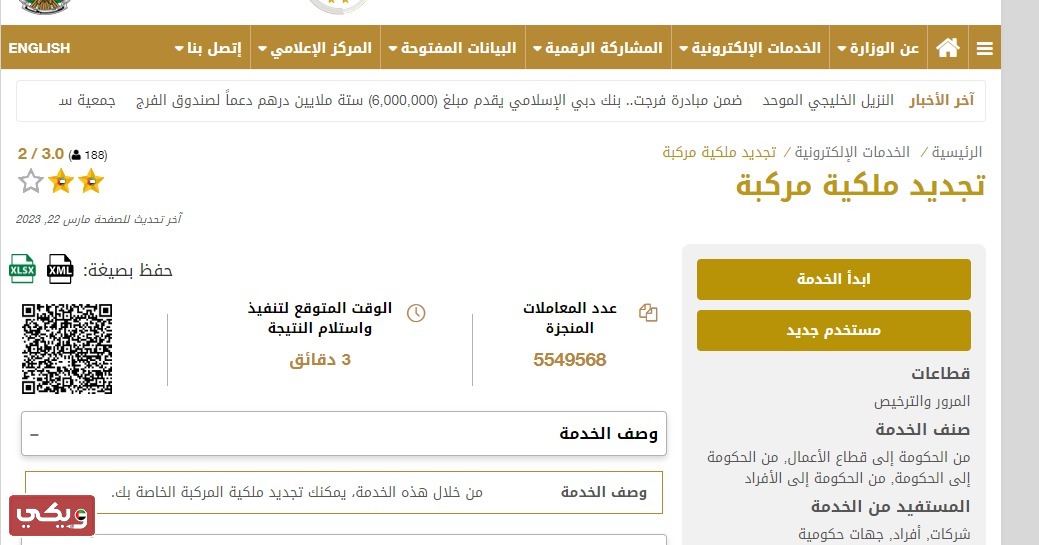Click the مستخدم جديد button
The height and width of the screenshot is (545, 1039).
coord(834,330)
